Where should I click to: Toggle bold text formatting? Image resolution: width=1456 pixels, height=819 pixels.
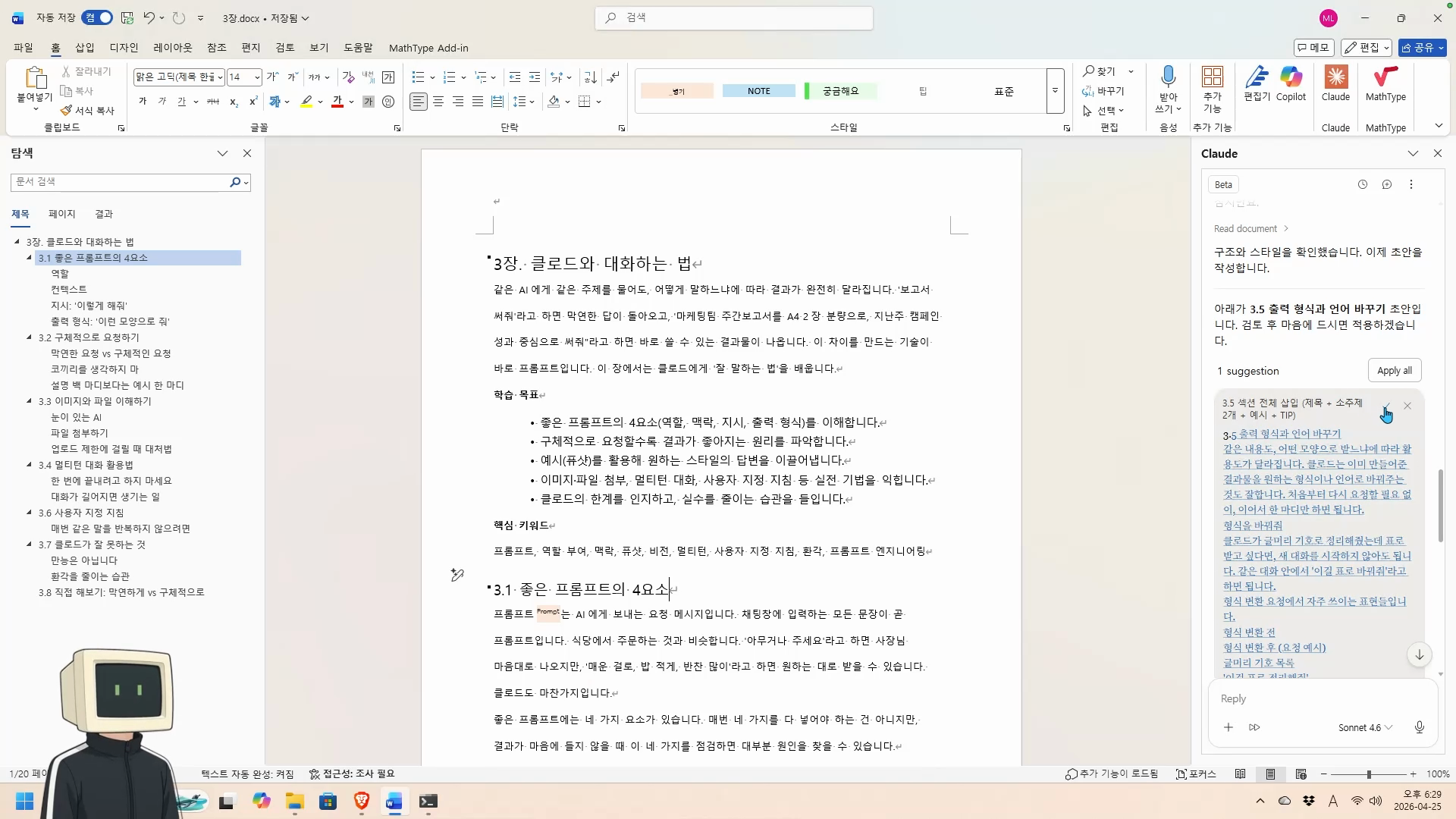[143, 102]
